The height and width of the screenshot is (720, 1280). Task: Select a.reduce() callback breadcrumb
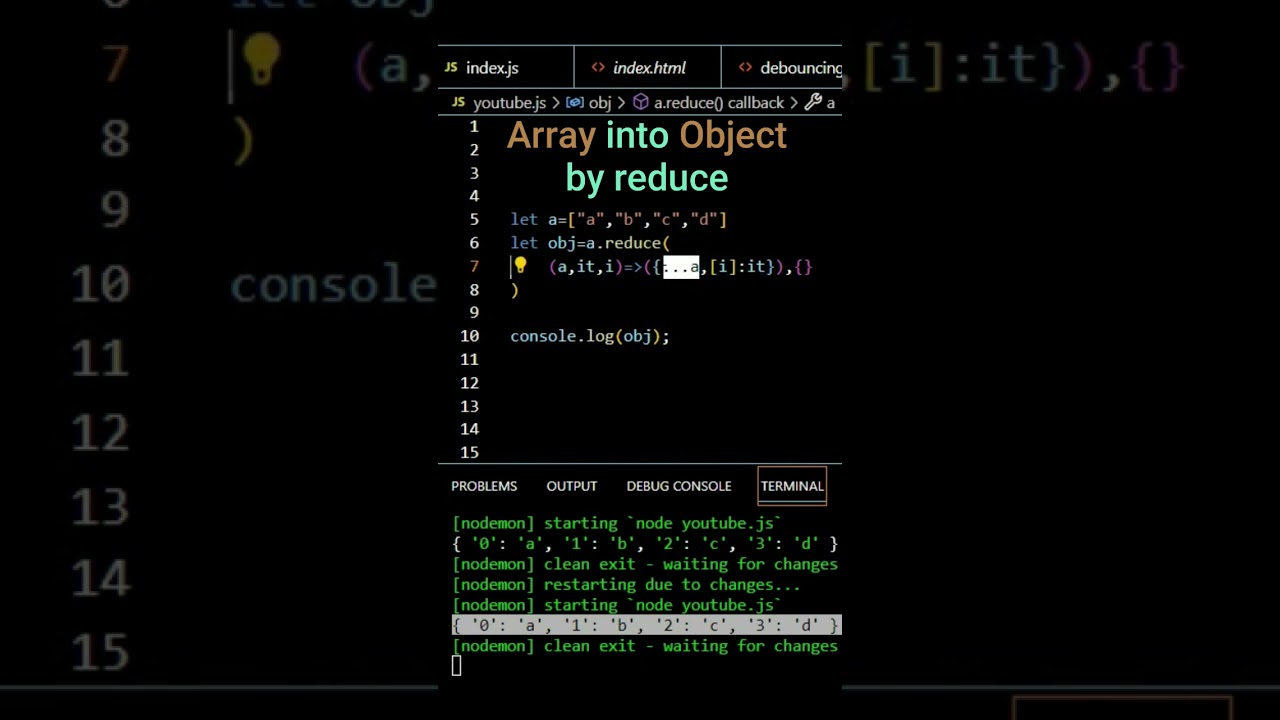click(719, 103)
